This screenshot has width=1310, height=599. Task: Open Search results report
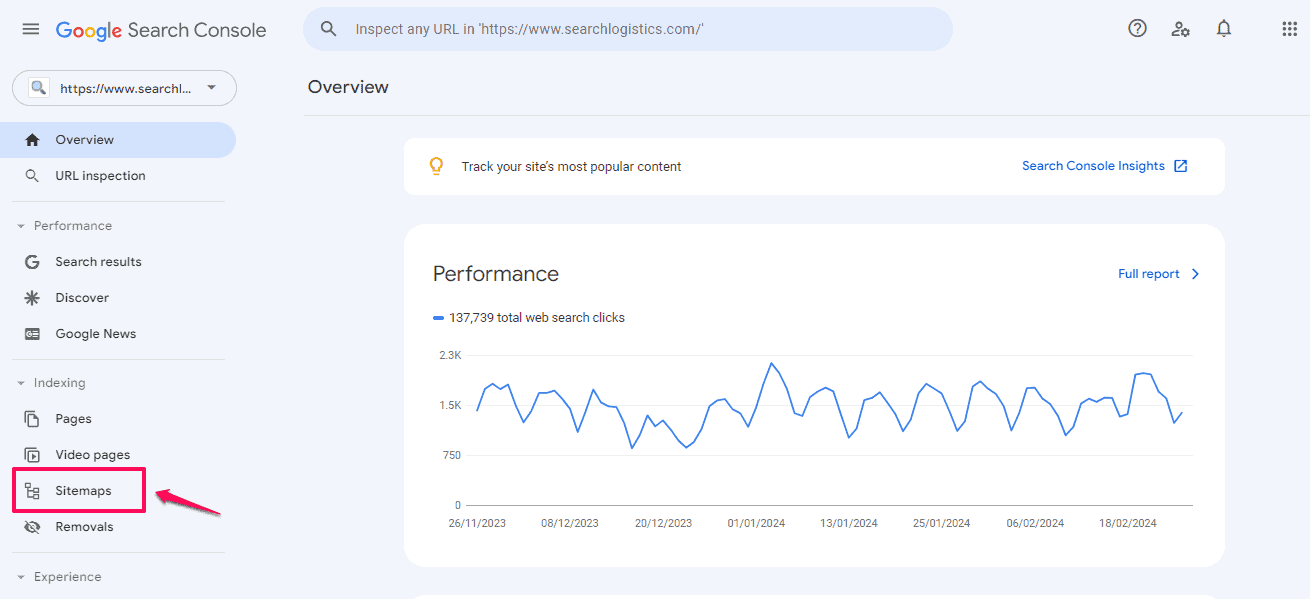point(118,262)
